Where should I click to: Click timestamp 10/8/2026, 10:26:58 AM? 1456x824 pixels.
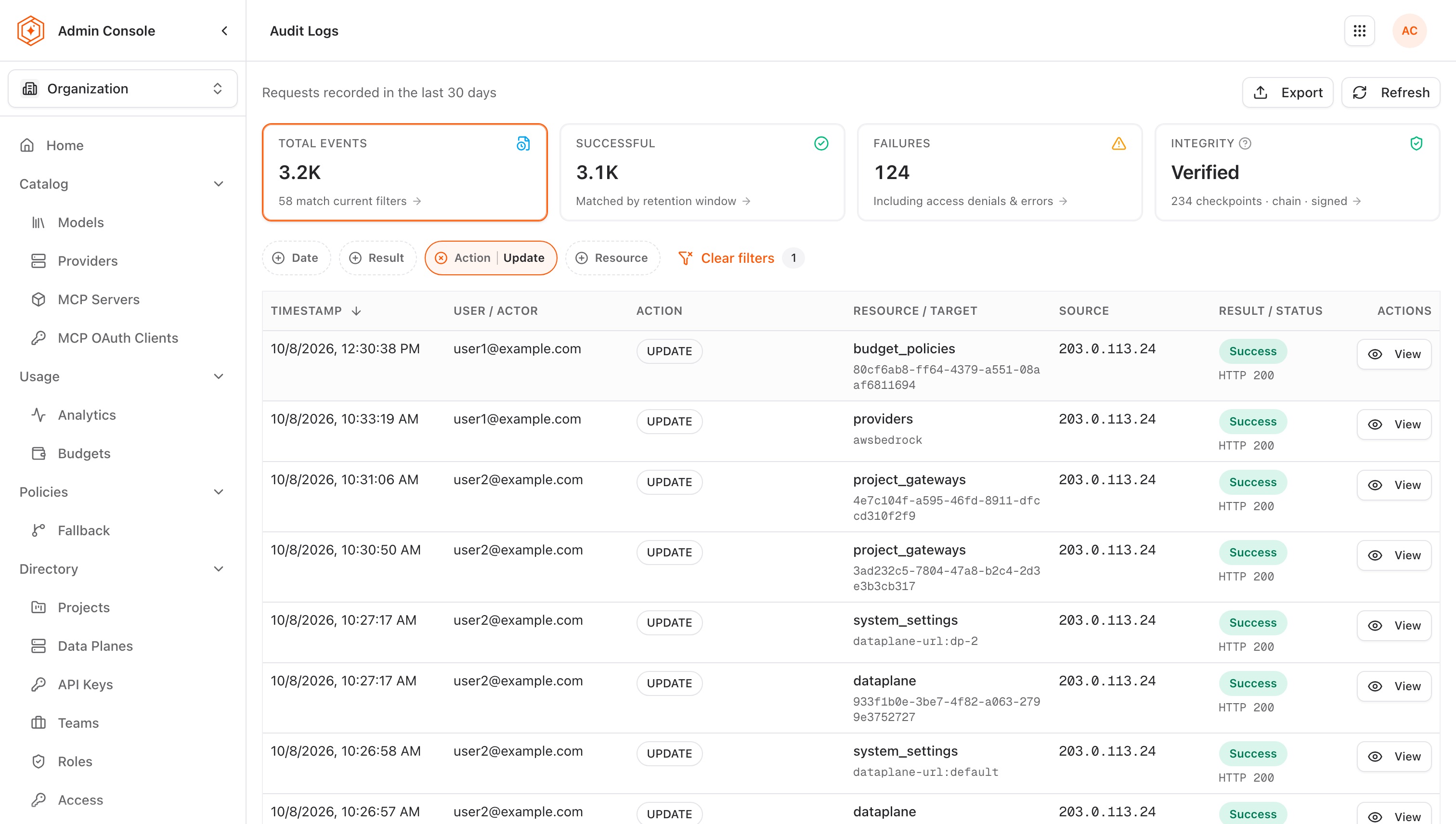click(x=345, y=751)
